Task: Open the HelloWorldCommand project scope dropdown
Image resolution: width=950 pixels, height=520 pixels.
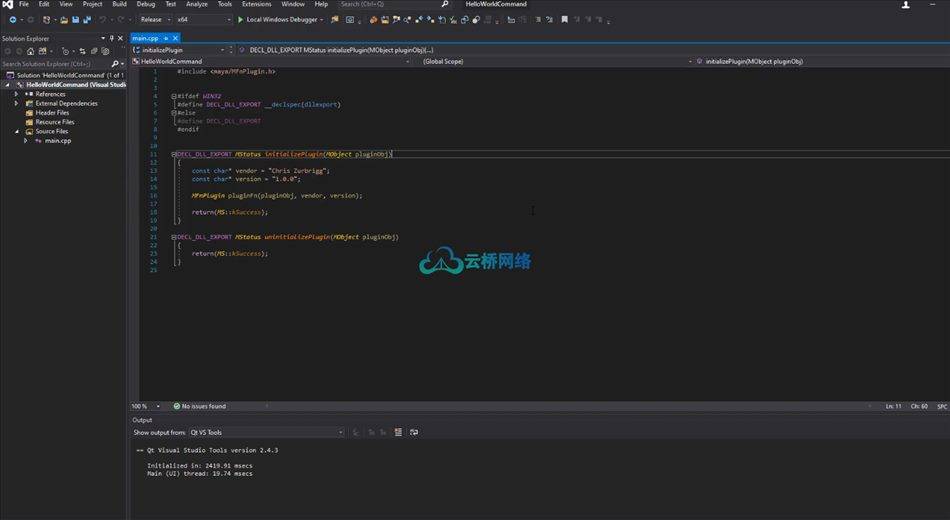Action: (x=407, y=61)
